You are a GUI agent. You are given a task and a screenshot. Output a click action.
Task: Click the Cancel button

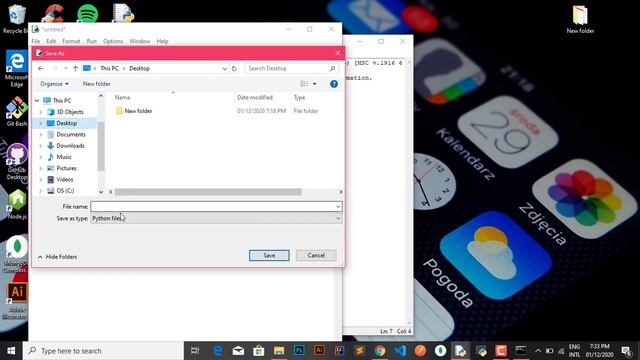(x=316, y=255)
